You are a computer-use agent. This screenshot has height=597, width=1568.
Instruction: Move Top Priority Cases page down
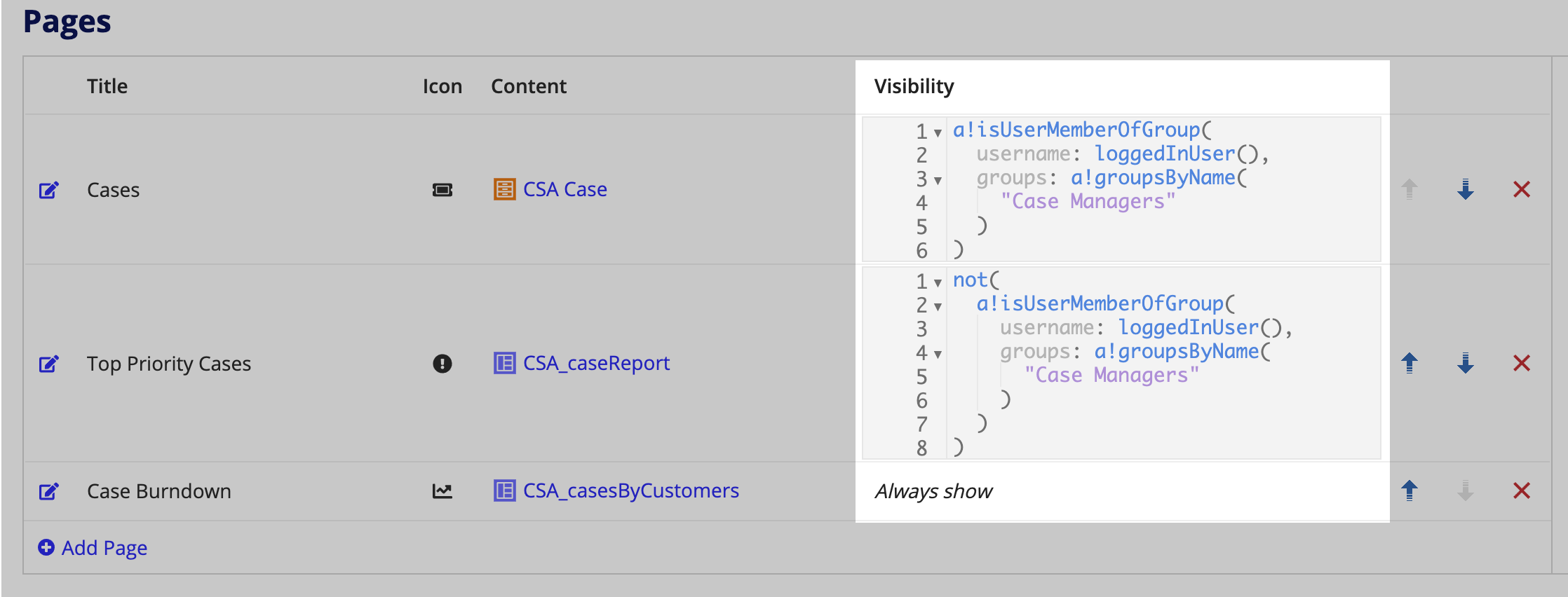point(1466,363)
